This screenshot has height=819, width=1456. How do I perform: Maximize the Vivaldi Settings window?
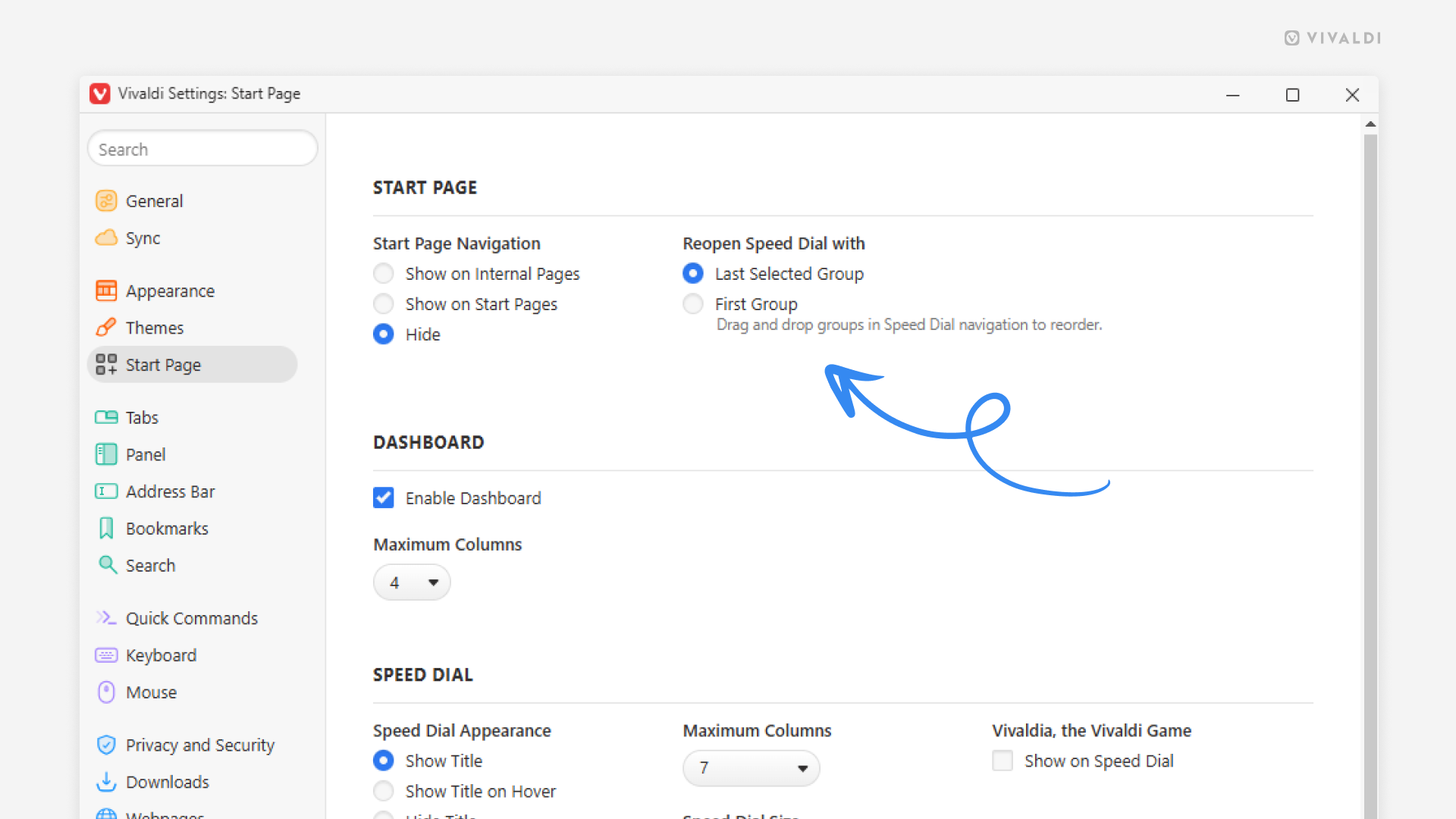tap(1292, 95)
